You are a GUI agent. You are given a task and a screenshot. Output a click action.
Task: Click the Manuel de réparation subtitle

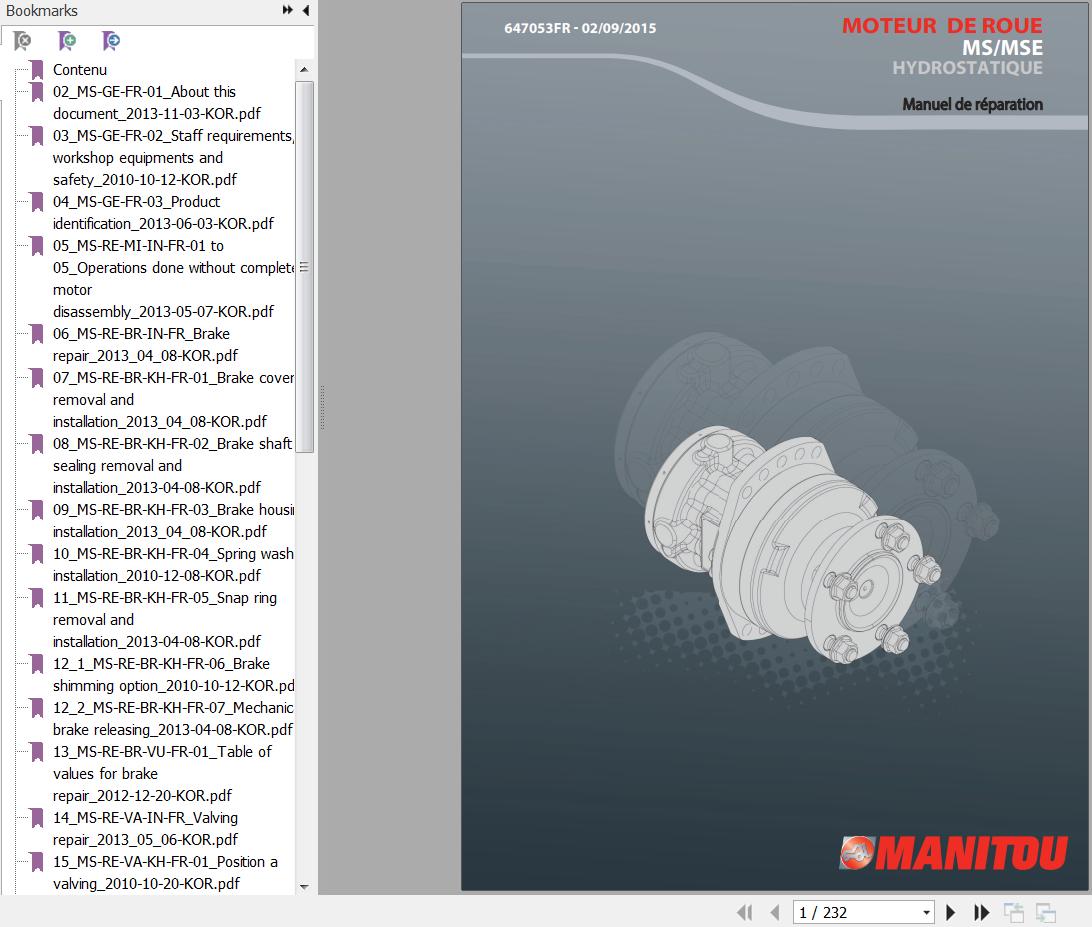tap(972, 104)
